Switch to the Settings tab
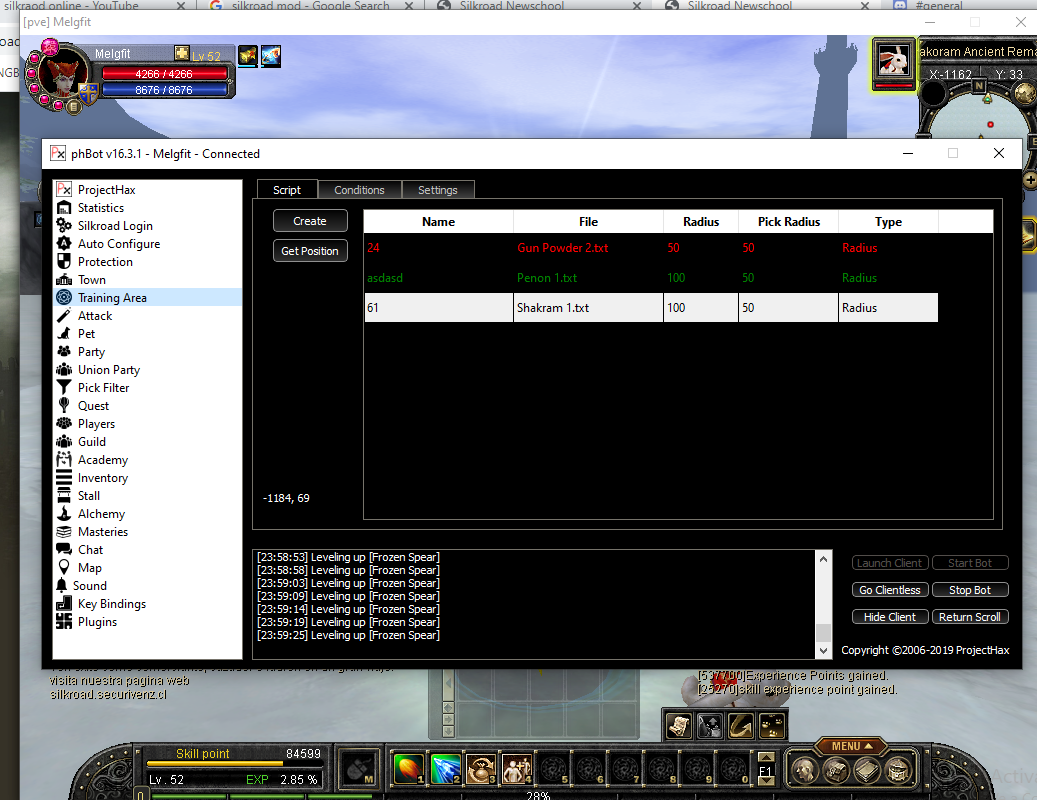 [x=437, y=190]
